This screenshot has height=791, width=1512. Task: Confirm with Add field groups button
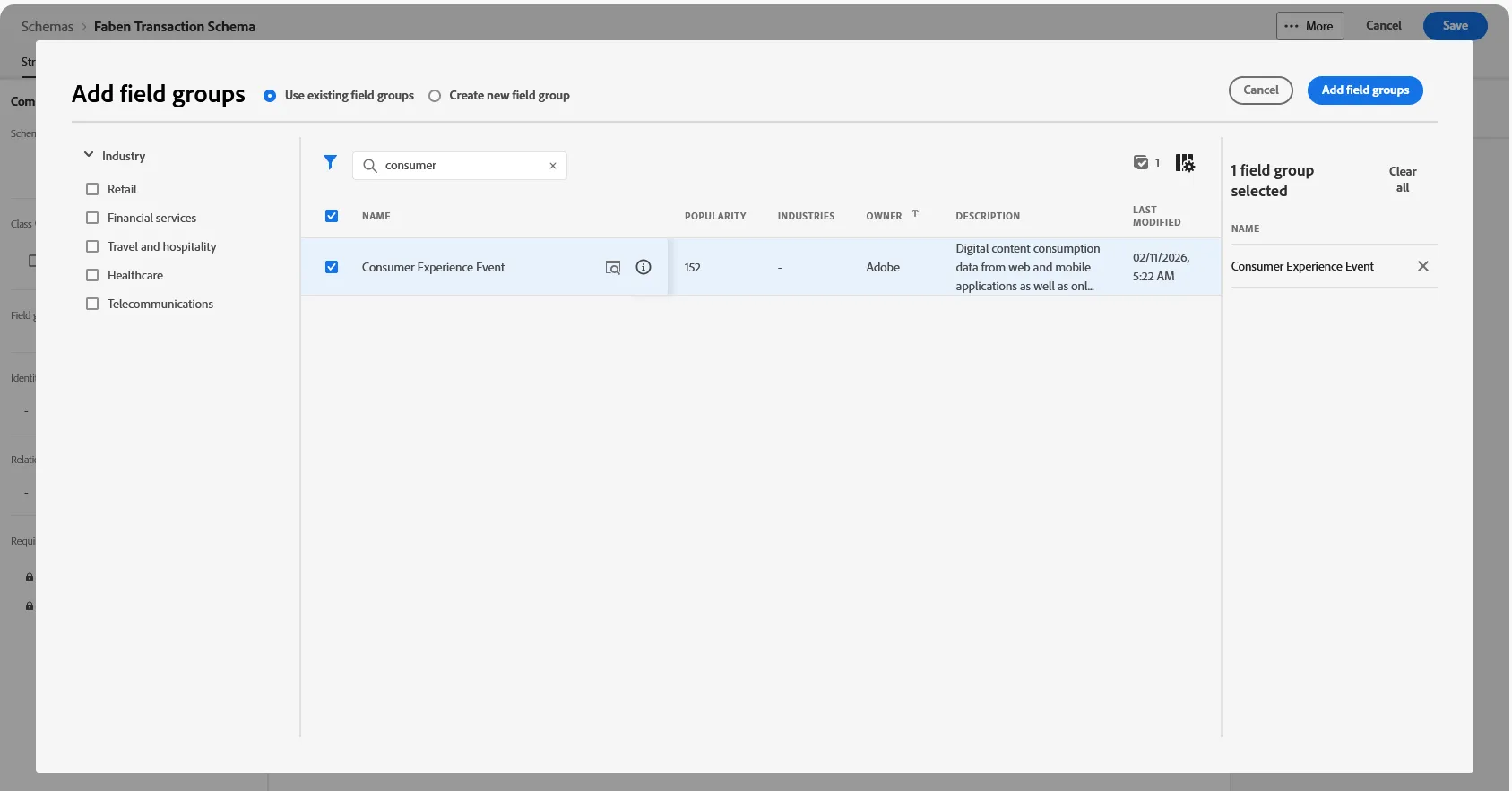point(1365,90)
